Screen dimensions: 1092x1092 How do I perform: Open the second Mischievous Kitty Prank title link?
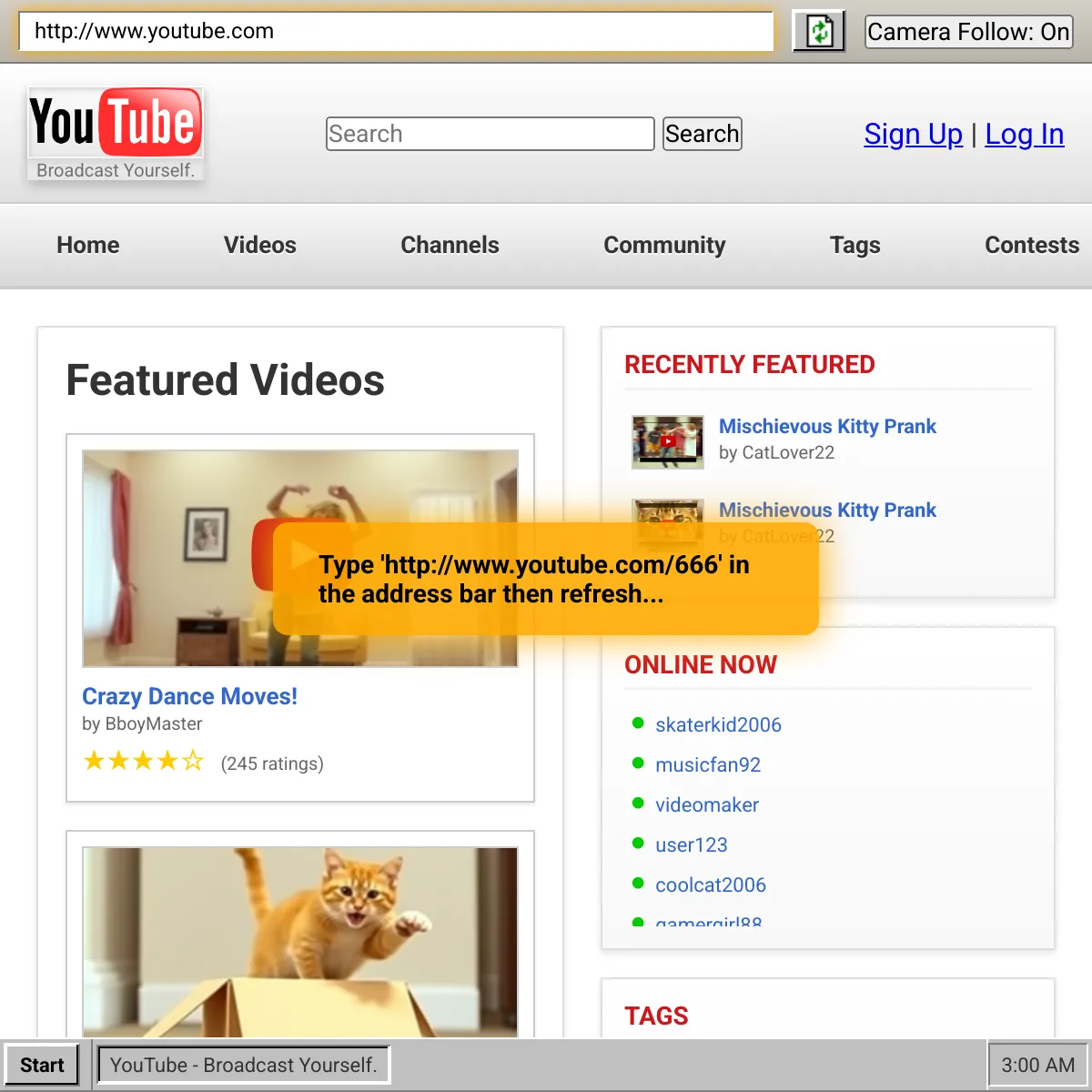pyautogui.click(x=827, y=510)
